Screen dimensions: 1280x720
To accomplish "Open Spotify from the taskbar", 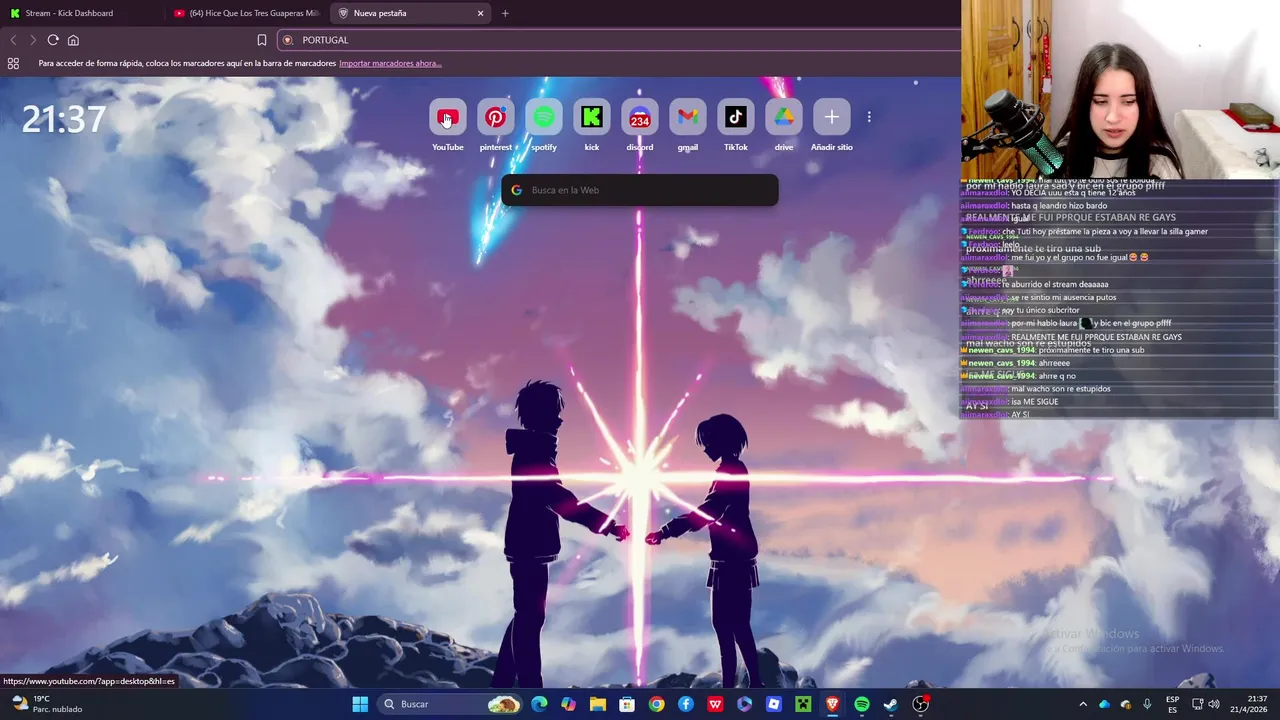I will (862, 704).
